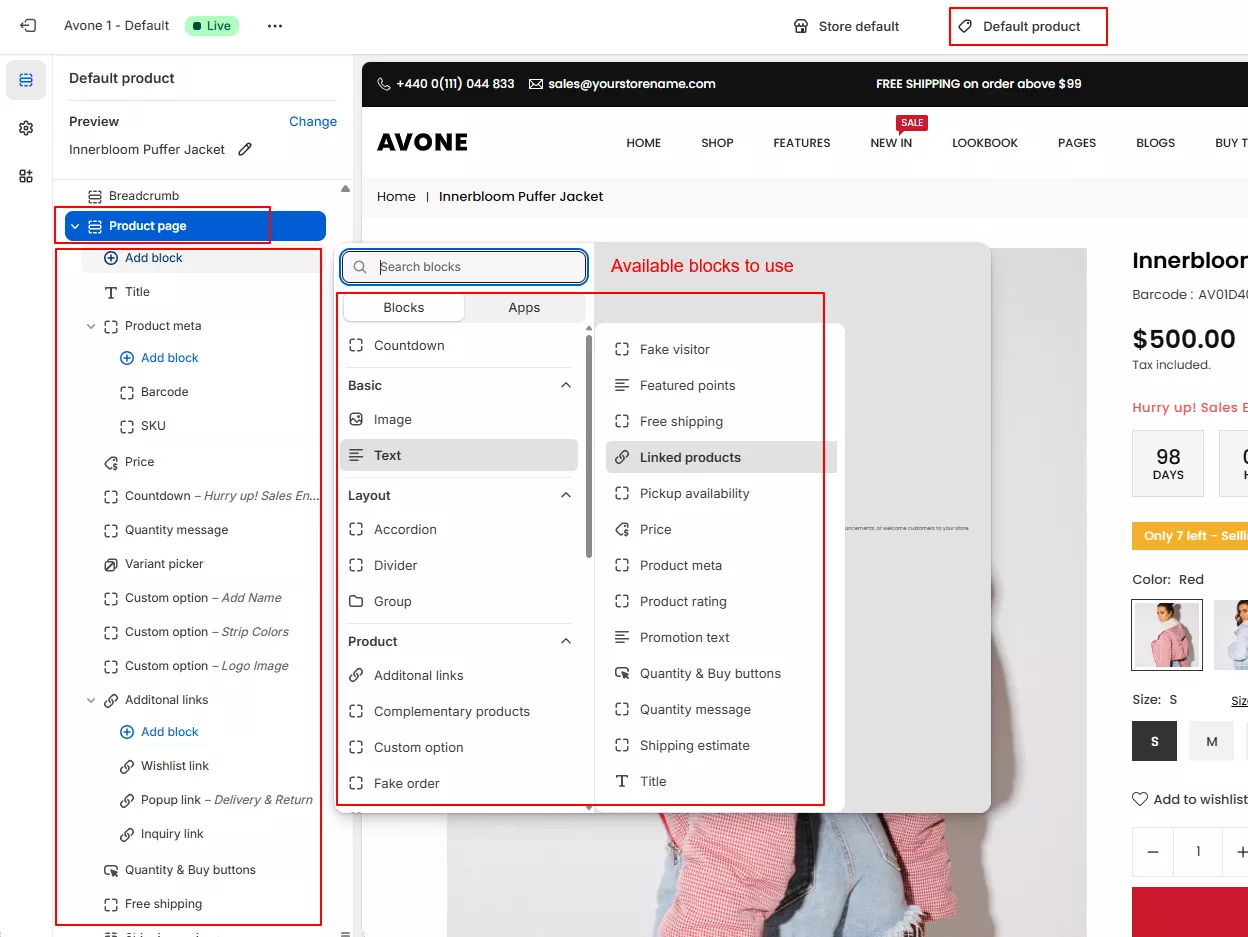Click the exit editor icon

[28, 26]
